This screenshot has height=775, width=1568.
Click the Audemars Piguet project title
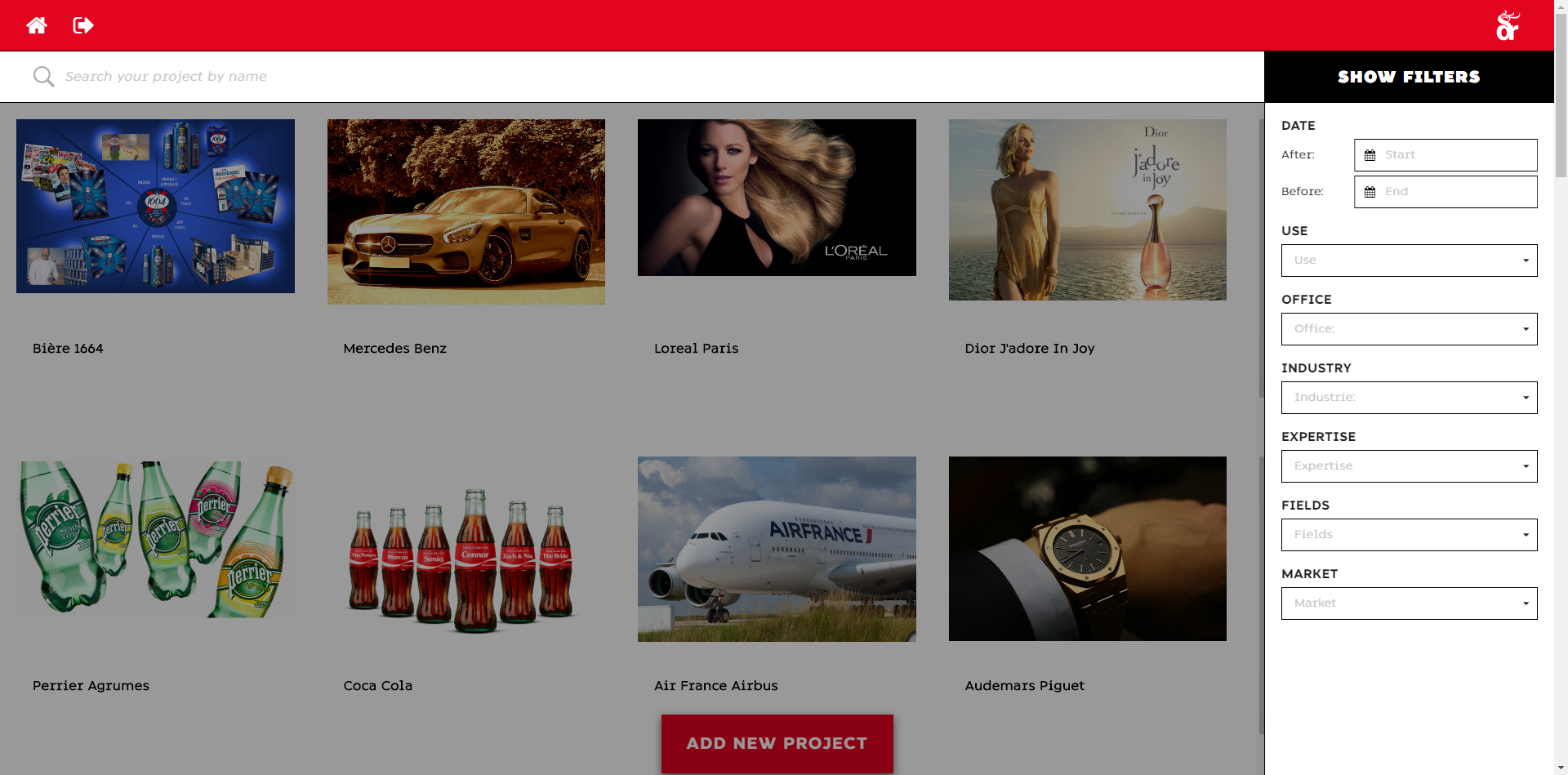click(1024, 686)
